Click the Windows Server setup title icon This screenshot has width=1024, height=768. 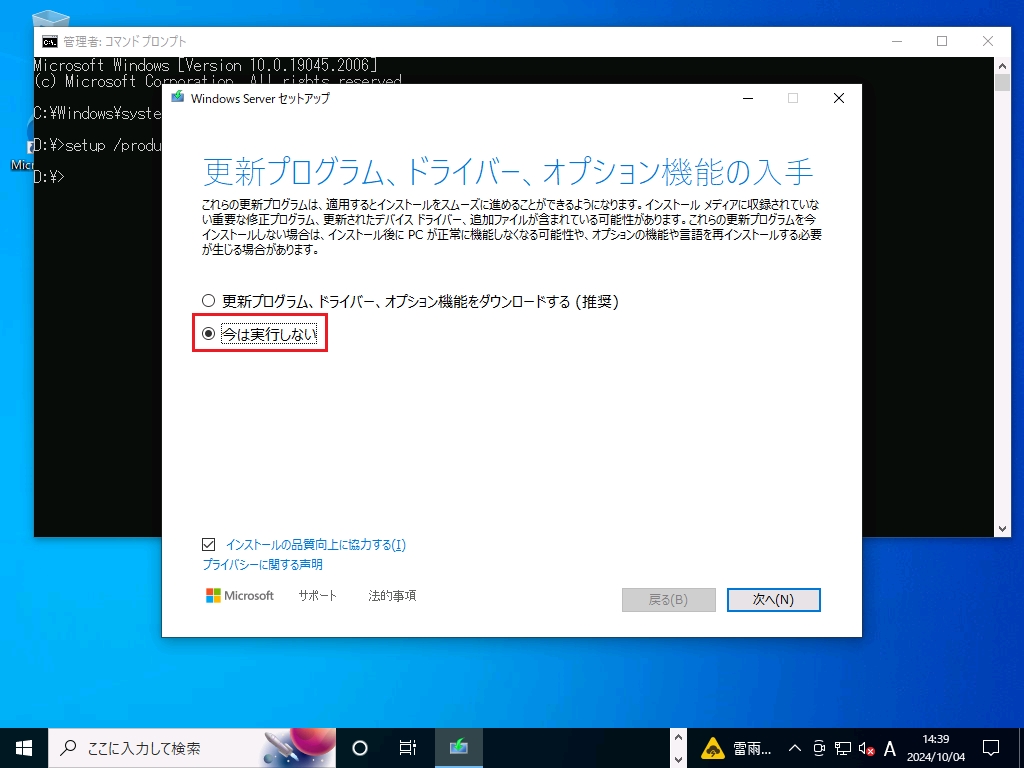[178, 97]
